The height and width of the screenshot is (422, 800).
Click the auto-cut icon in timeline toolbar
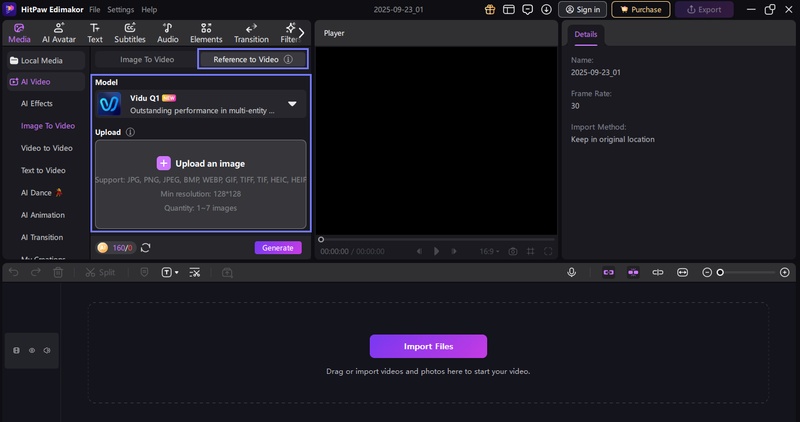[x=195, y=272]
